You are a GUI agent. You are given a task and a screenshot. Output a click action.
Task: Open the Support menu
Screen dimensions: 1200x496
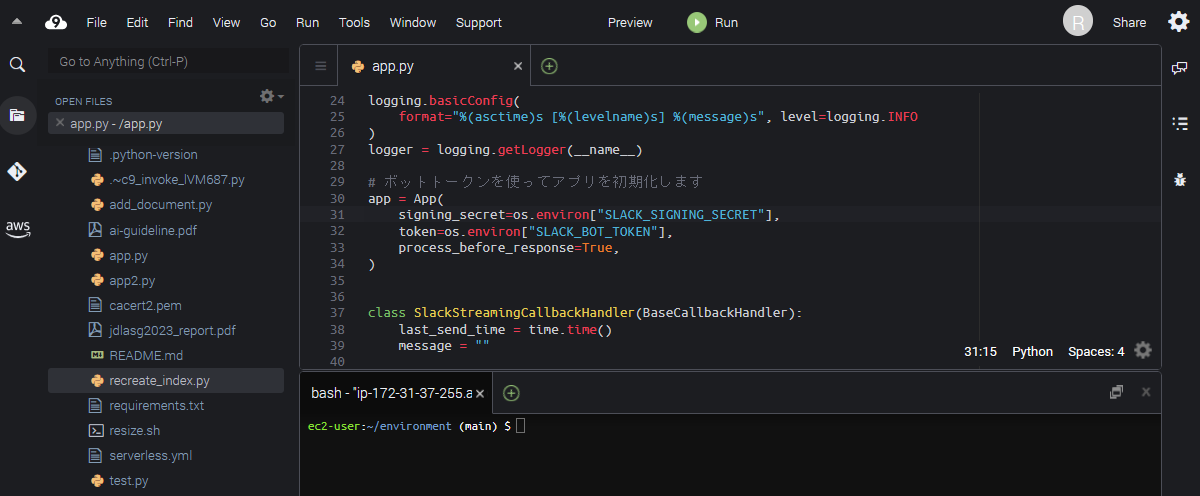(x=479, y=22)
